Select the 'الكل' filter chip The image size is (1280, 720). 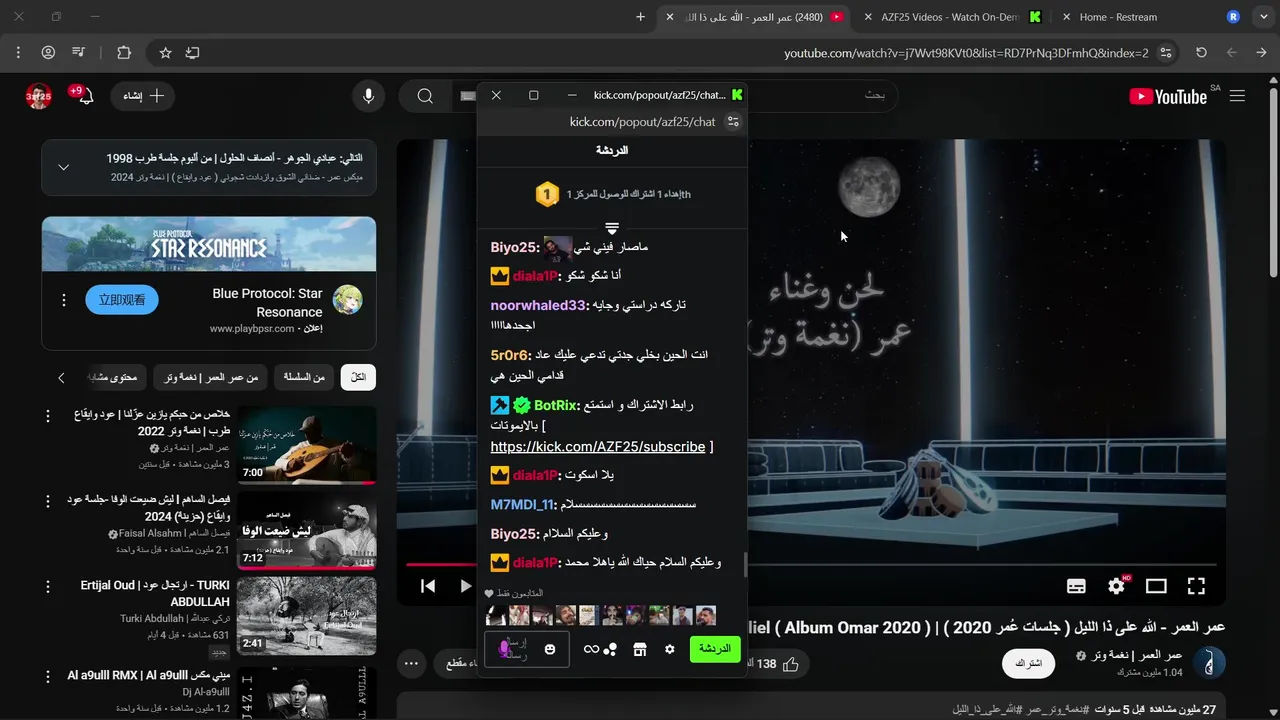[x=358, y=377]
